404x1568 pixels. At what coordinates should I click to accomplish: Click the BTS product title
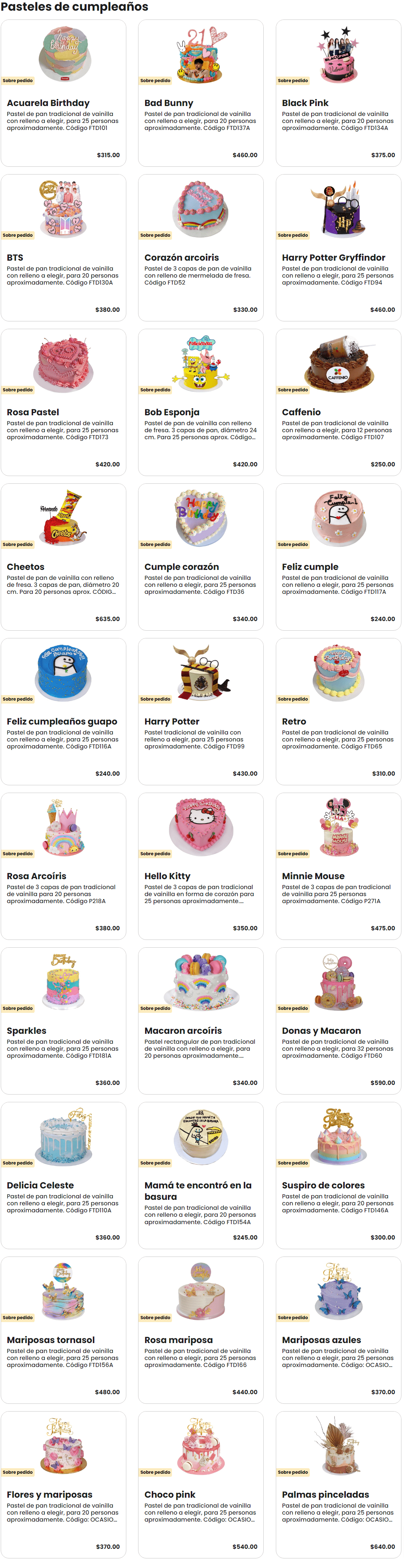[x=15, y=257]
